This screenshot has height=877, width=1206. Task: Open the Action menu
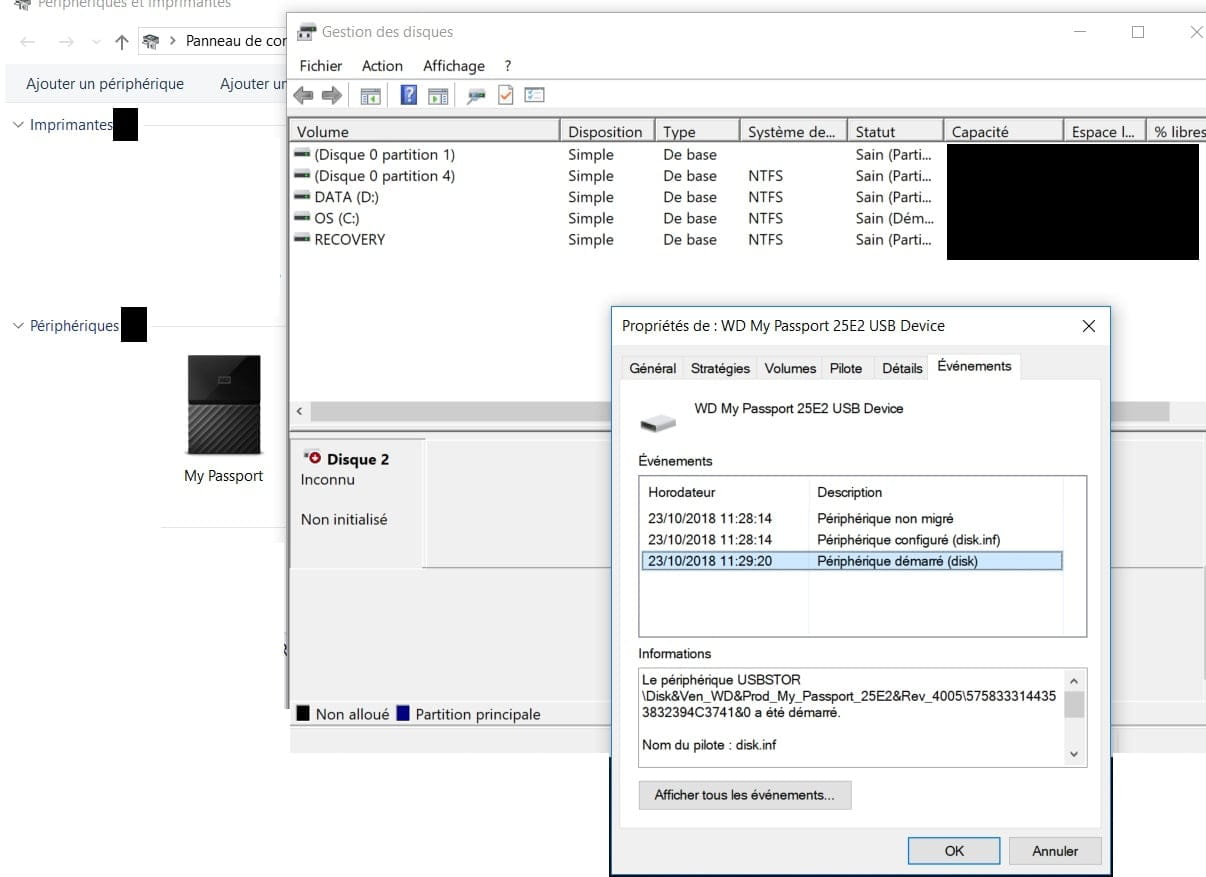tap(382, 66)
